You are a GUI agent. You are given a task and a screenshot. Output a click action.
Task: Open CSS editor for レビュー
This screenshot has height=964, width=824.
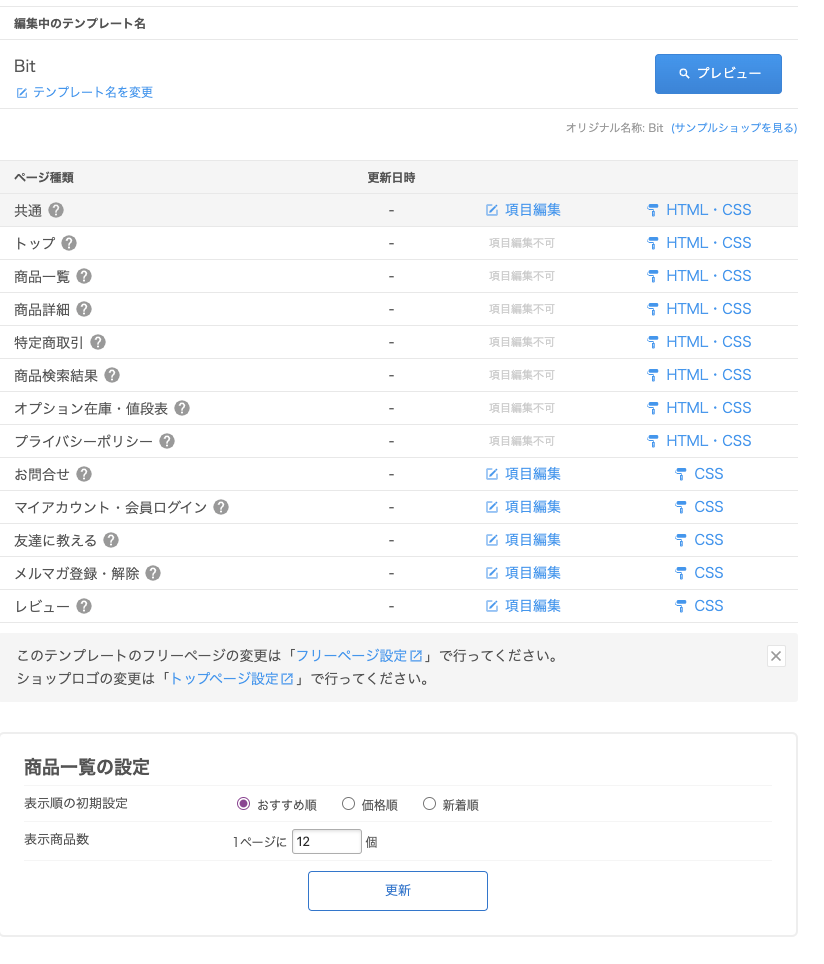click(x=699, y=606)
